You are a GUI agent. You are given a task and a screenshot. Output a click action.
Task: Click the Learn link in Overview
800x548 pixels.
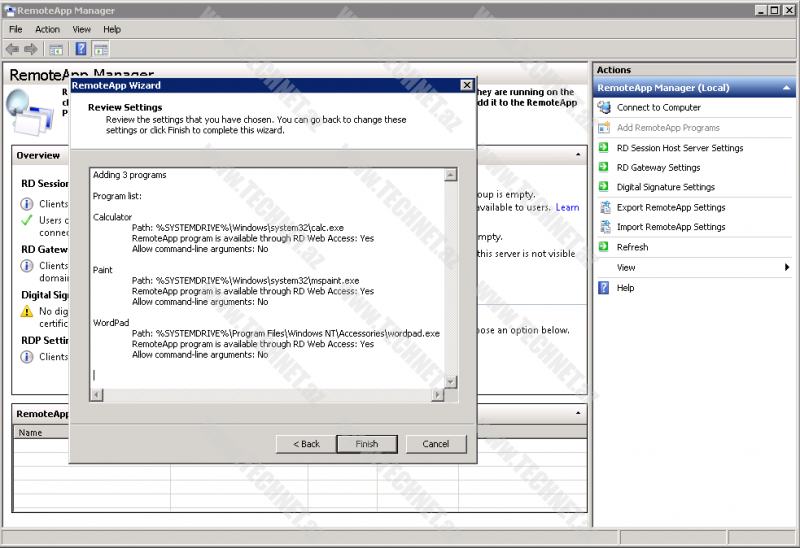point(567,208)
